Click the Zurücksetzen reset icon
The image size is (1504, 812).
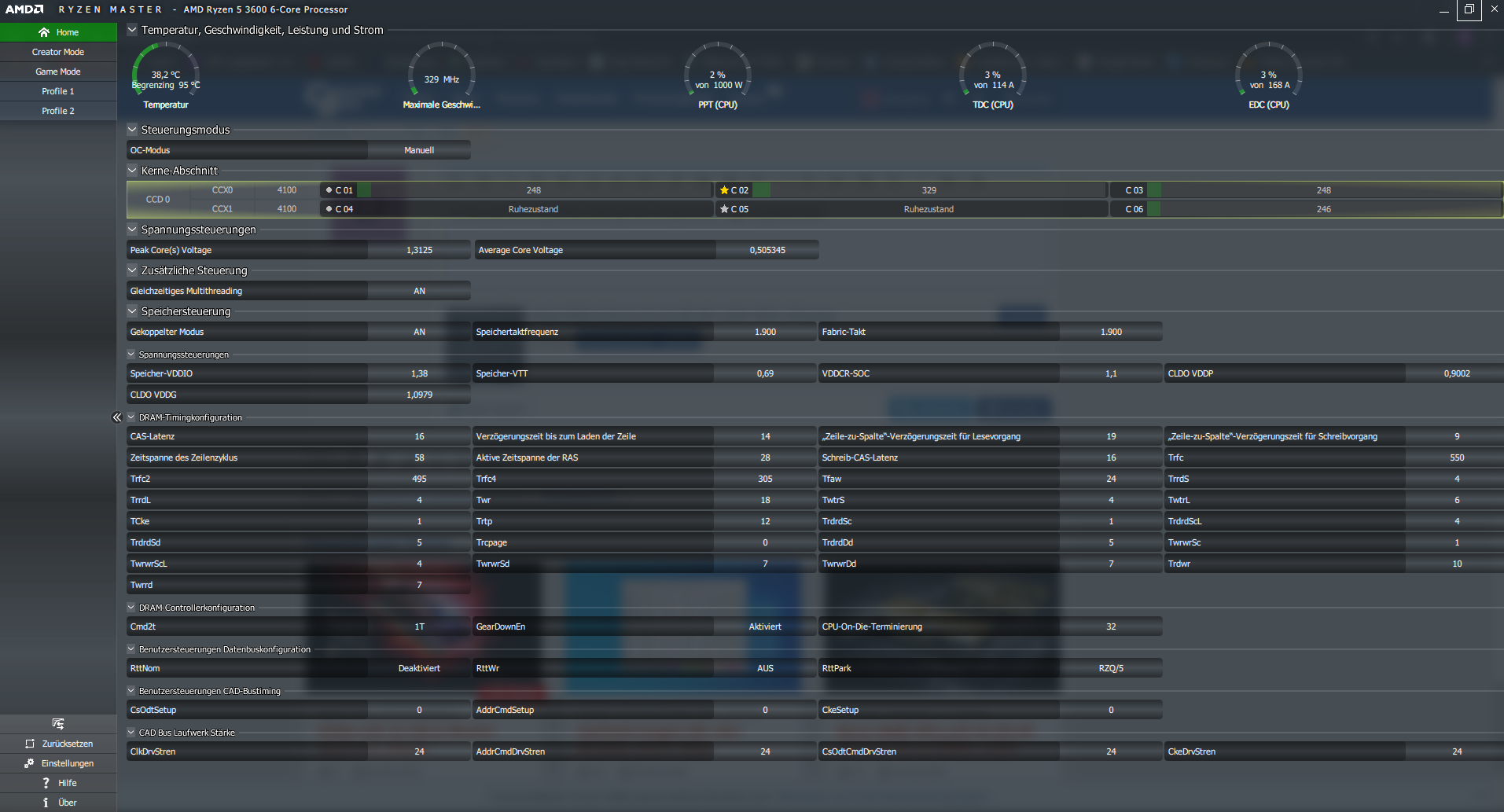[30, 744]
